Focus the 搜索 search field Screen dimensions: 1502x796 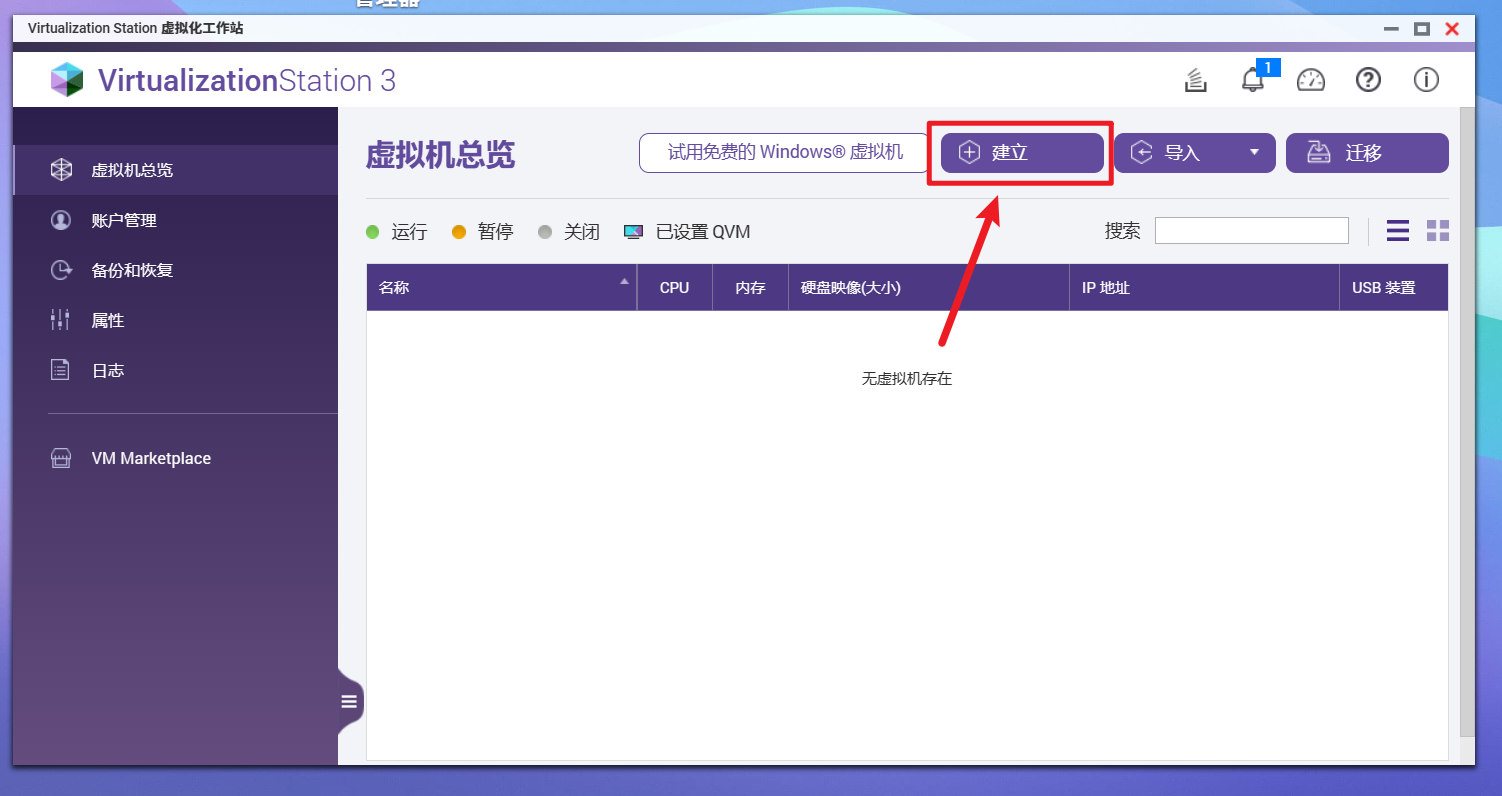(1251, 231)
